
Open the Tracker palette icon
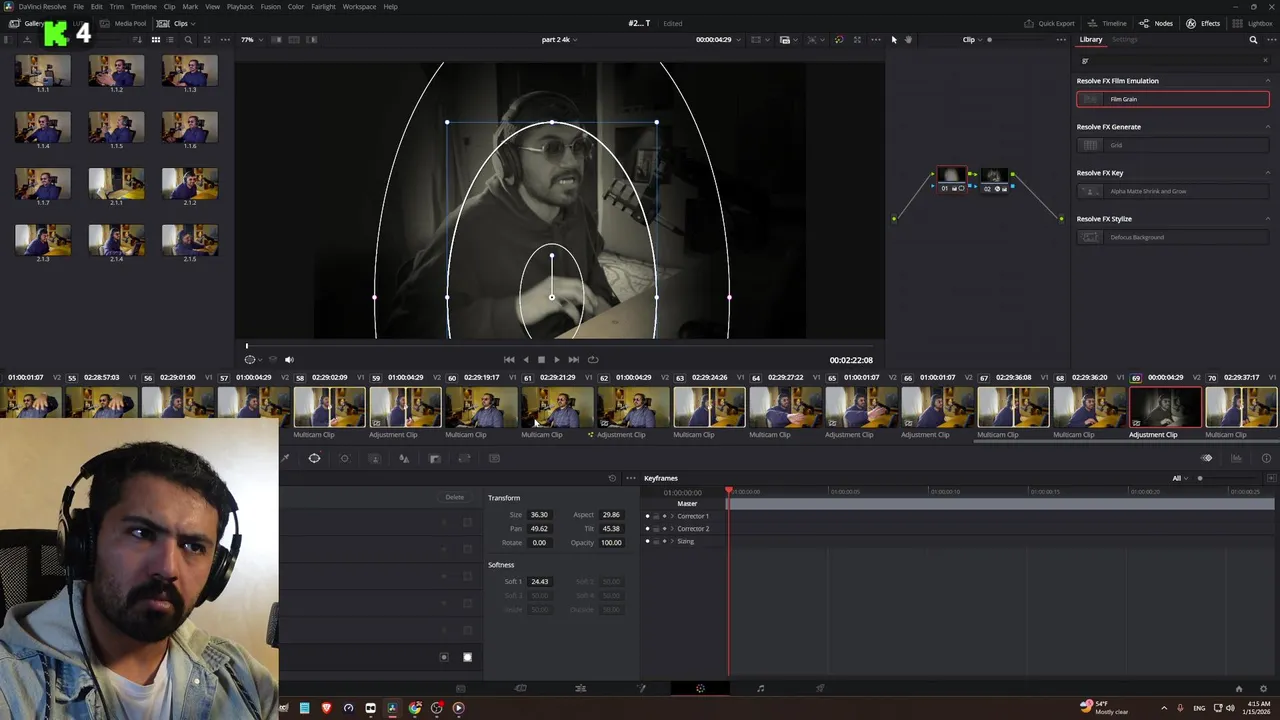pos(344,458)
